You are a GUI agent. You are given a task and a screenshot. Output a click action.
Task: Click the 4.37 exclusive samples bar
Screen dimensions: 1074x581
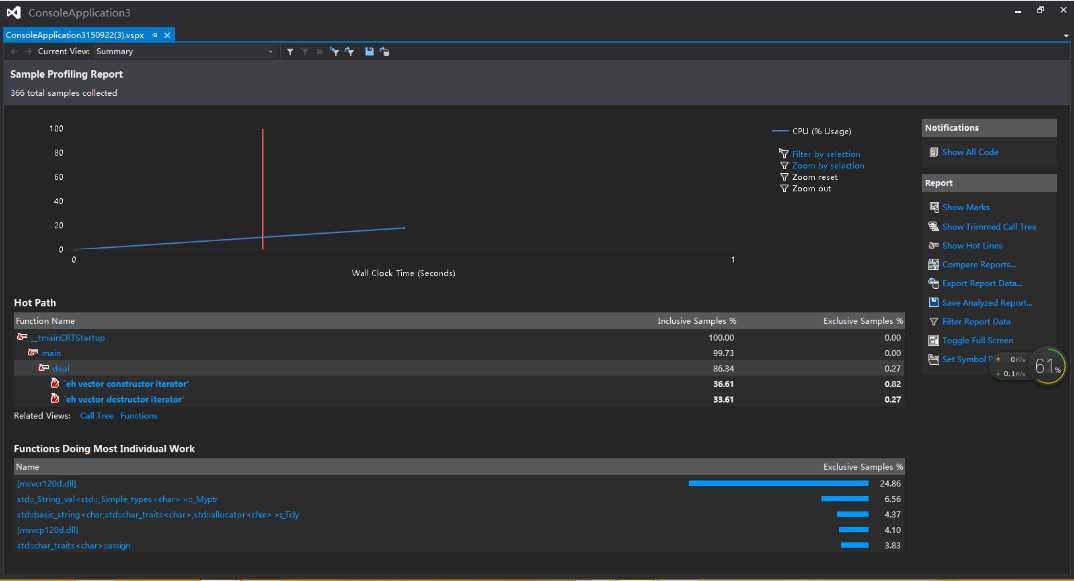852,515
